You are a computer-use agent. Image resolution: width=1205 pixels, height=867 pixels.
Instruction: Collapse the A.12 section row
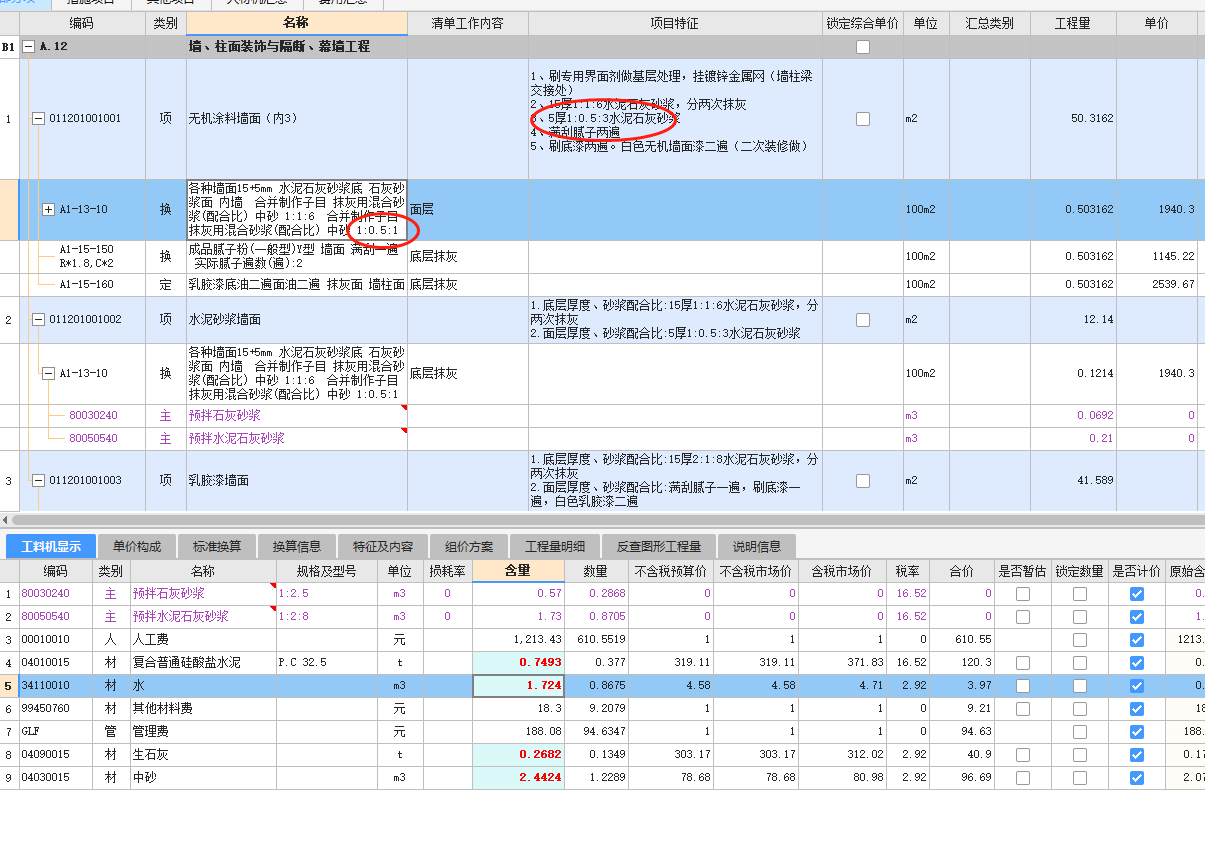pyautogui.click(x=28, y=47)
